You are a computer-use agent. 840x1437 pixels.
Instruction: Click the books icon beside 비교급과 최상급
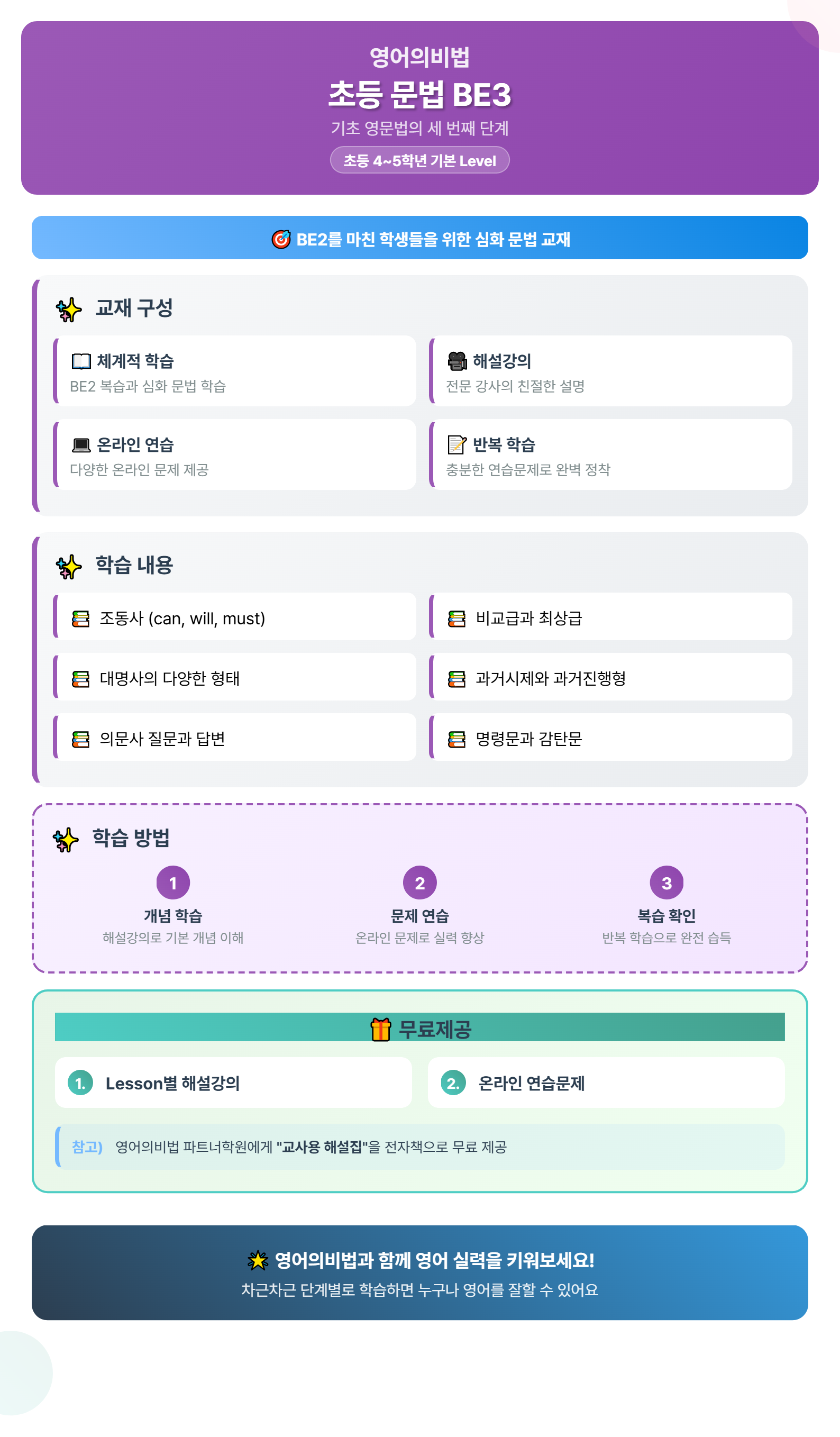[457, 619]
